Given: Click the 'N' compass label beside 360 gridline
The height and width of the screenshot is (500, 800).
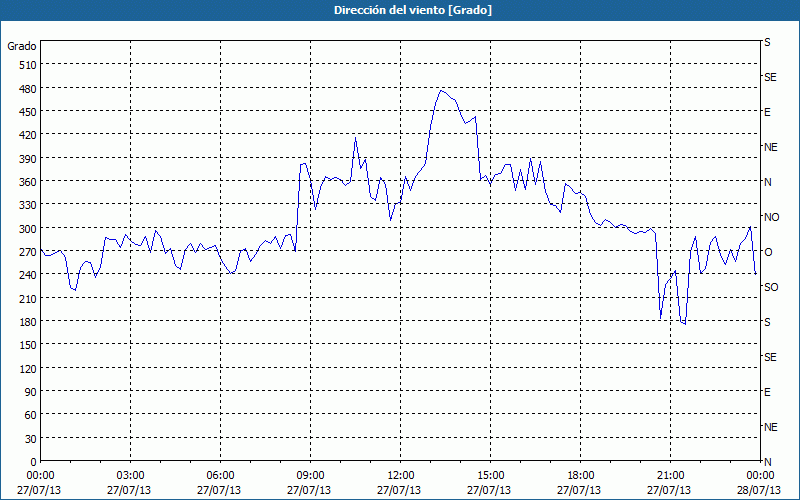Looking at the screenshot, I should click(767, 182).
